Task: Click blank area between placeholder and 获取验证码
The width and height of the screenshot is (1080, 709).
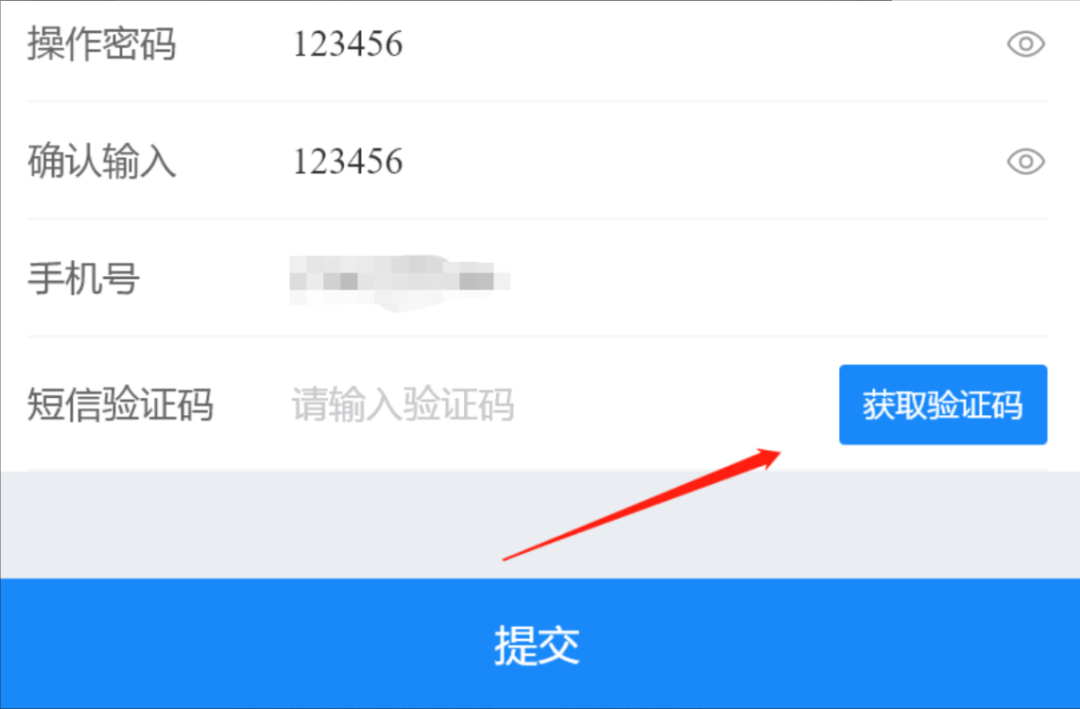Action: 675,404
